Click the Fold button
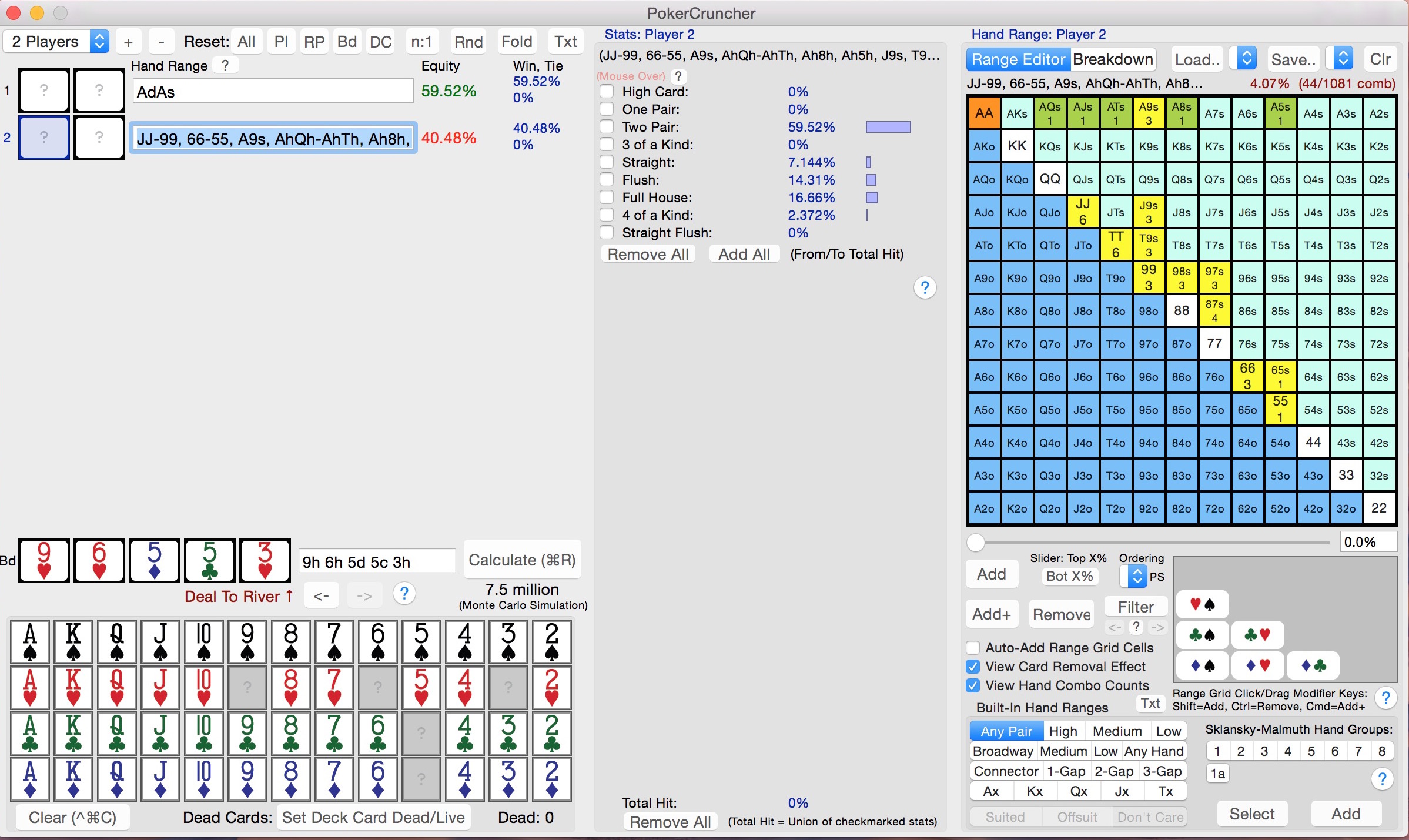This screenshot has height=840, width=1409. point(517,42)
